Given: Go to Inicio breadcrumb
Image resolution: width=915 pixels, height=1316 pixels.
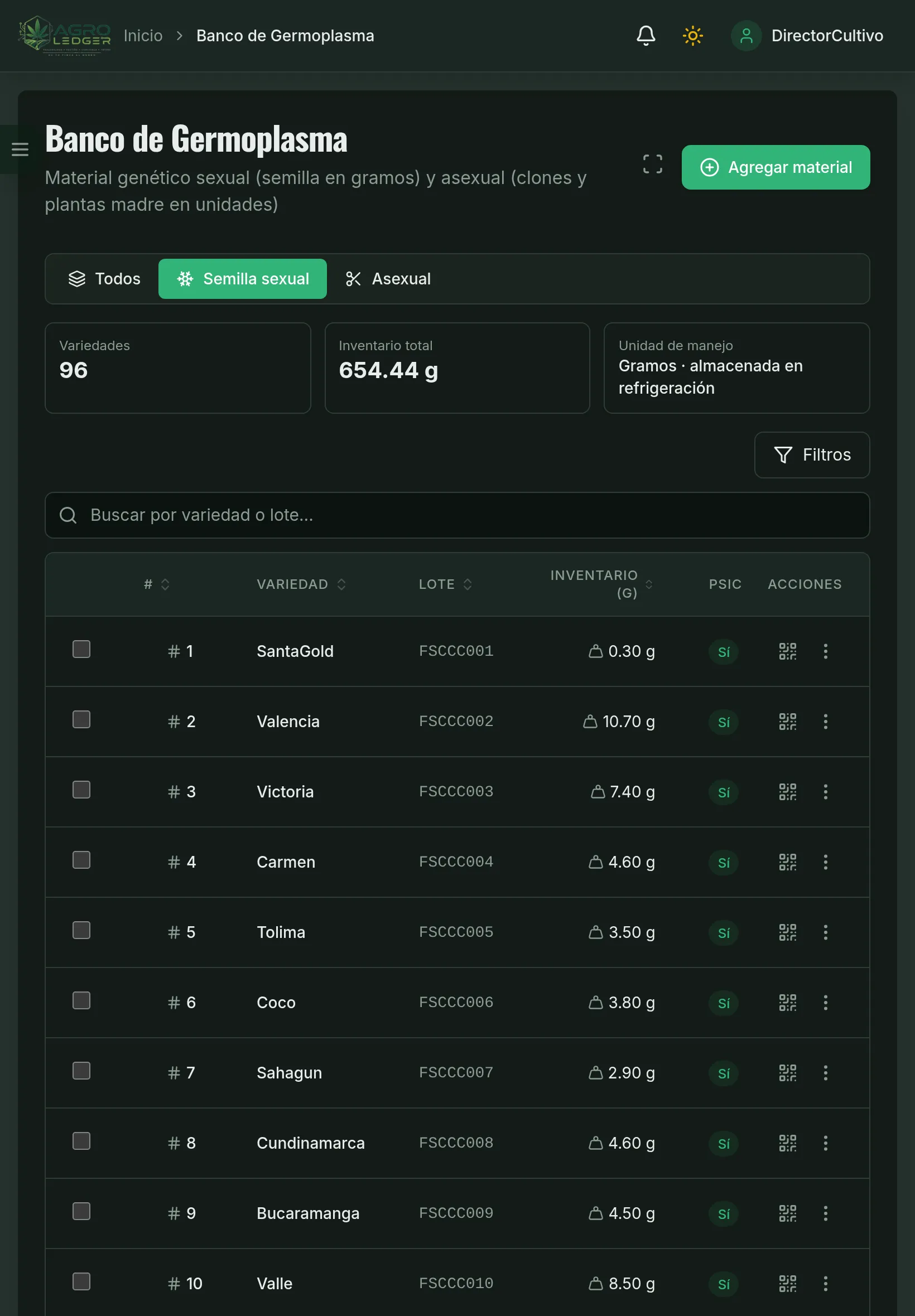Looking at the screenshot, I should coord(143,36).
